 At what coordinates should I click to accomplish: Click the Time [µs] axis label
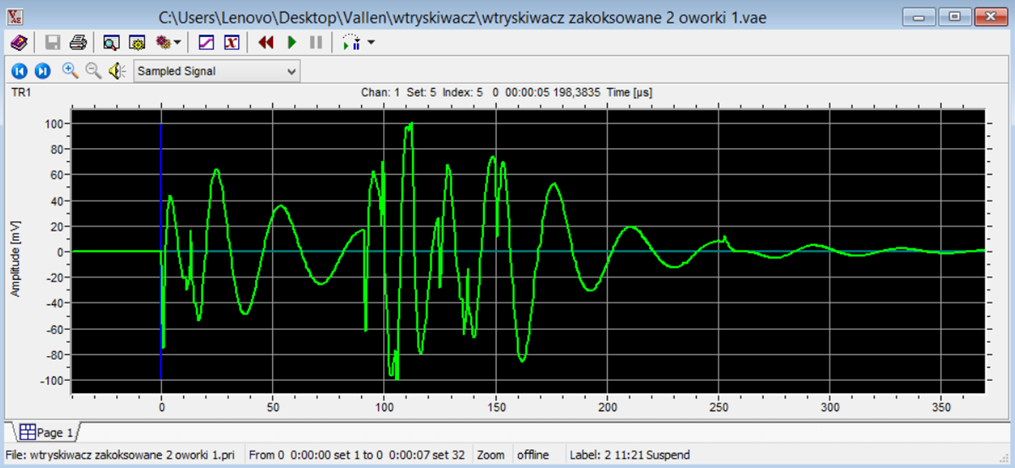(x=629, y=93)
